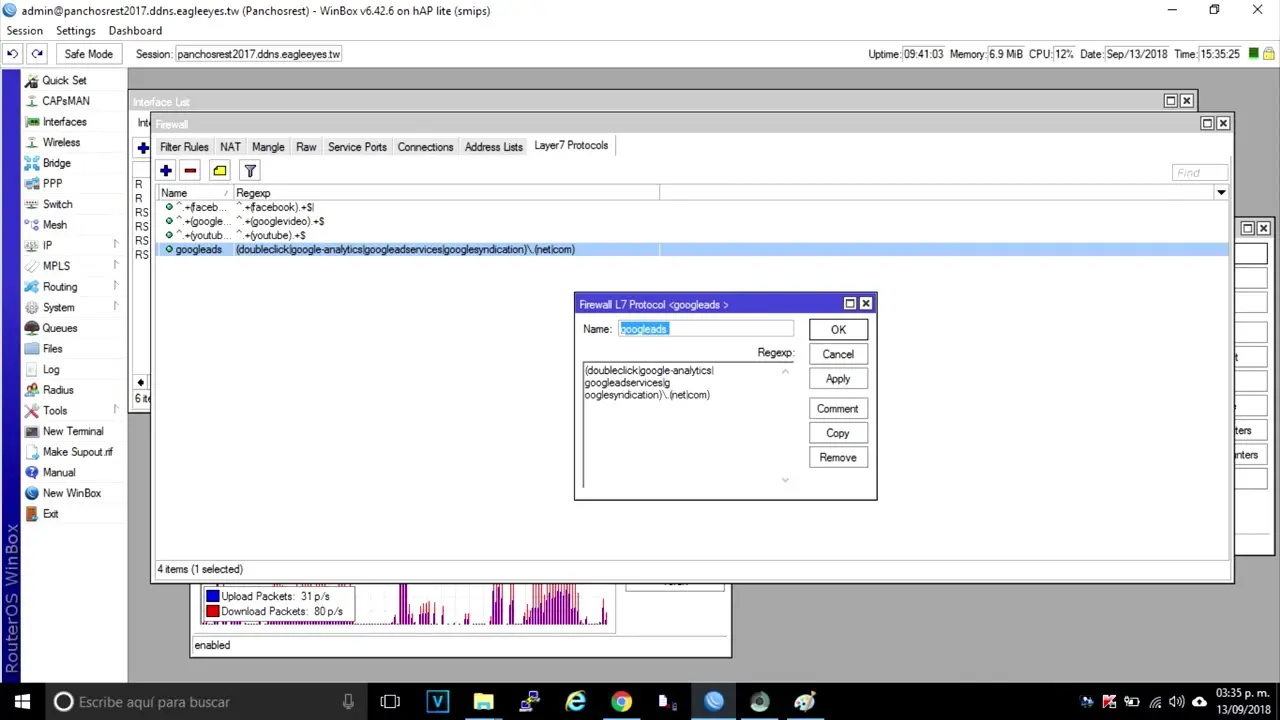Select the youtube Layer7 protocol row
The image size is (1280, 720).
[694, 235]
